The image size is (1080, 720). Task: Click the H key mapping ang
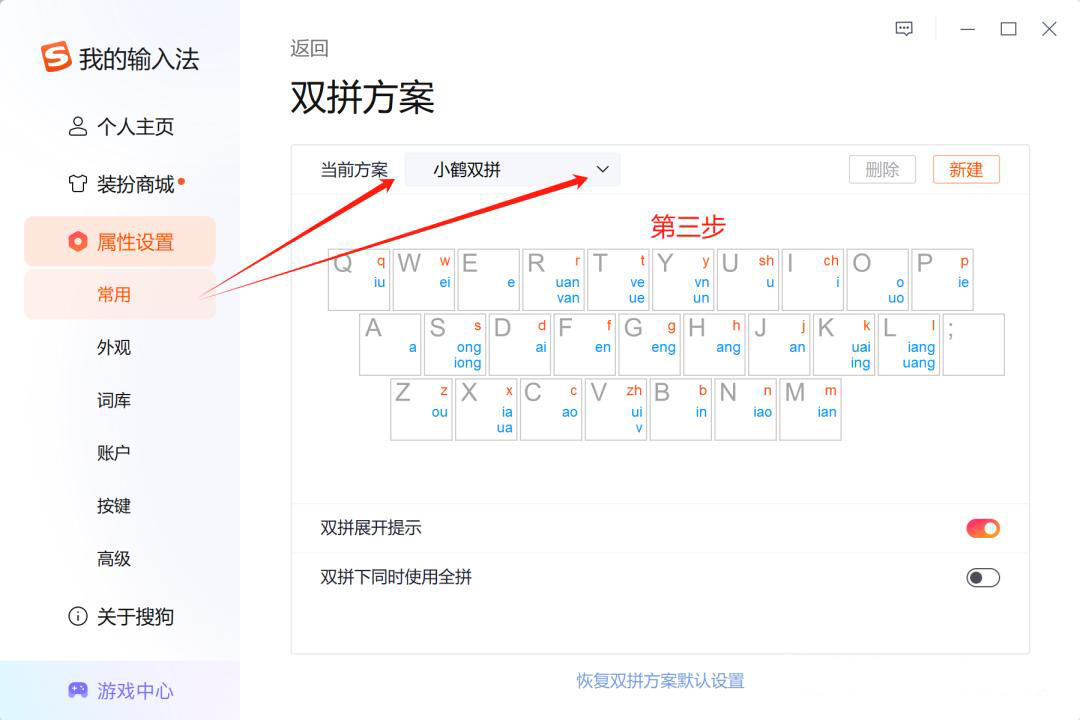pyautogui.click(x=714, y=344)
